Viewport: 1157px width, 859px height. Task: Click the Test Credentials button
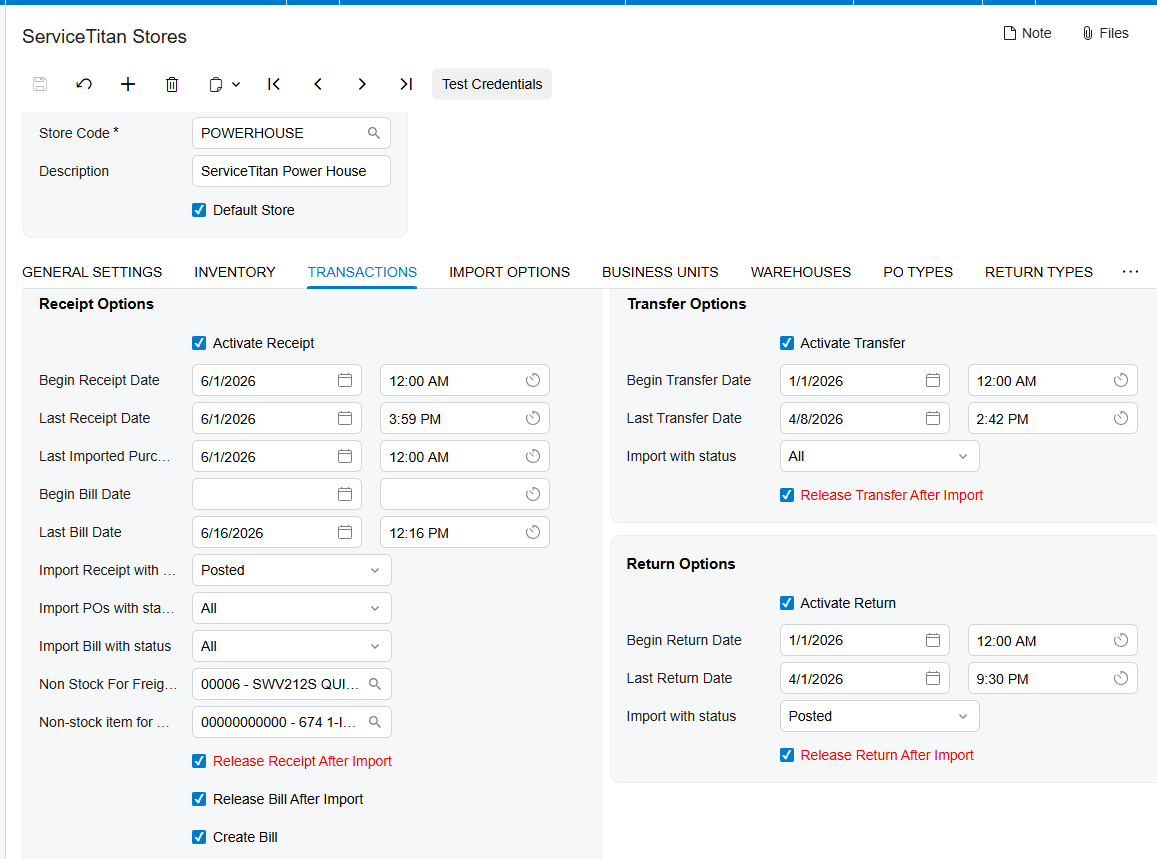[492, 84]
